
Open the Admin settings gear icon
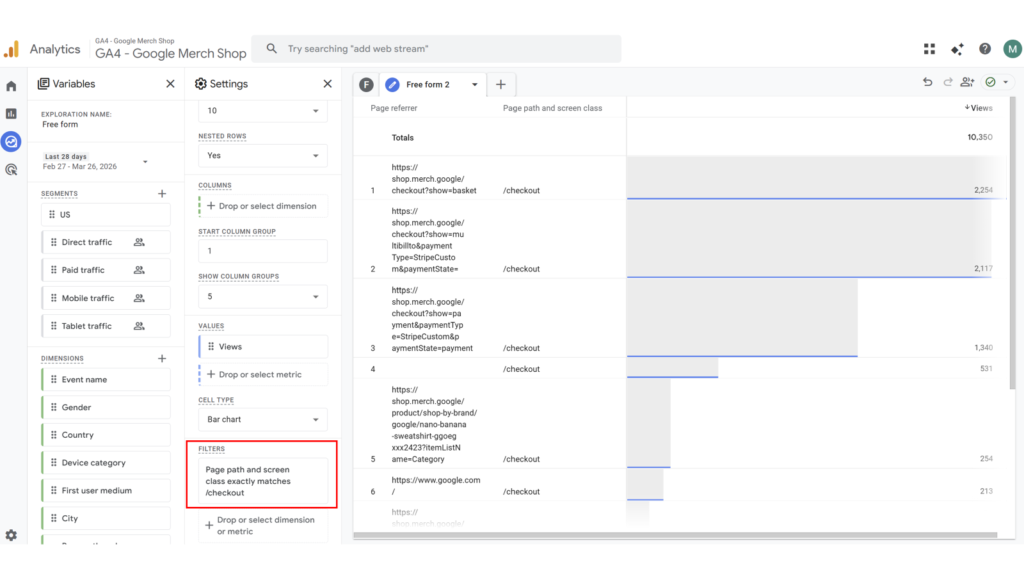click(11, 536)
